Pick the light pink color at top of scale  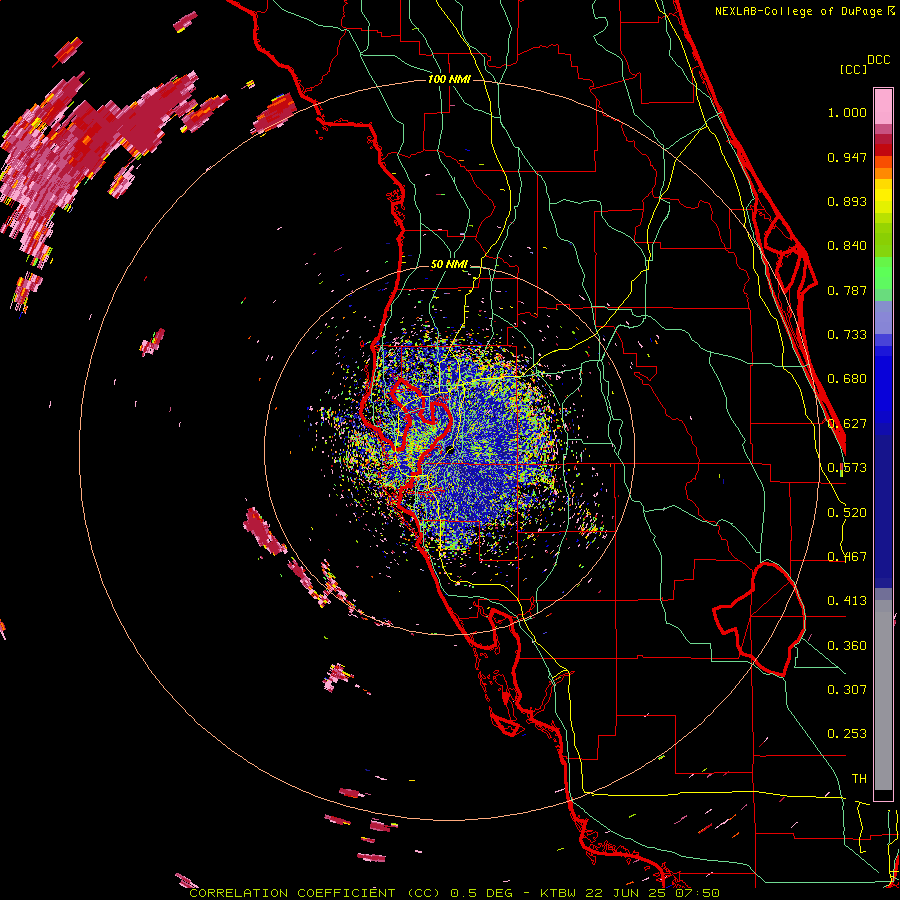[883, 107]
